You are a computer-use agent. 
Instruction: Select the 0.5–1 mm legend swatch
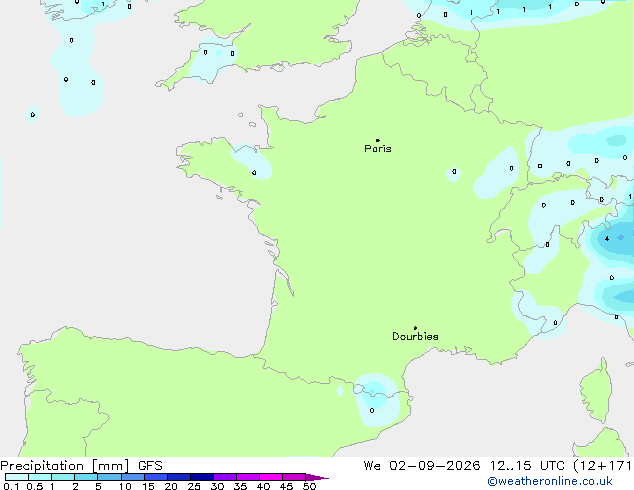click(40, 477)
